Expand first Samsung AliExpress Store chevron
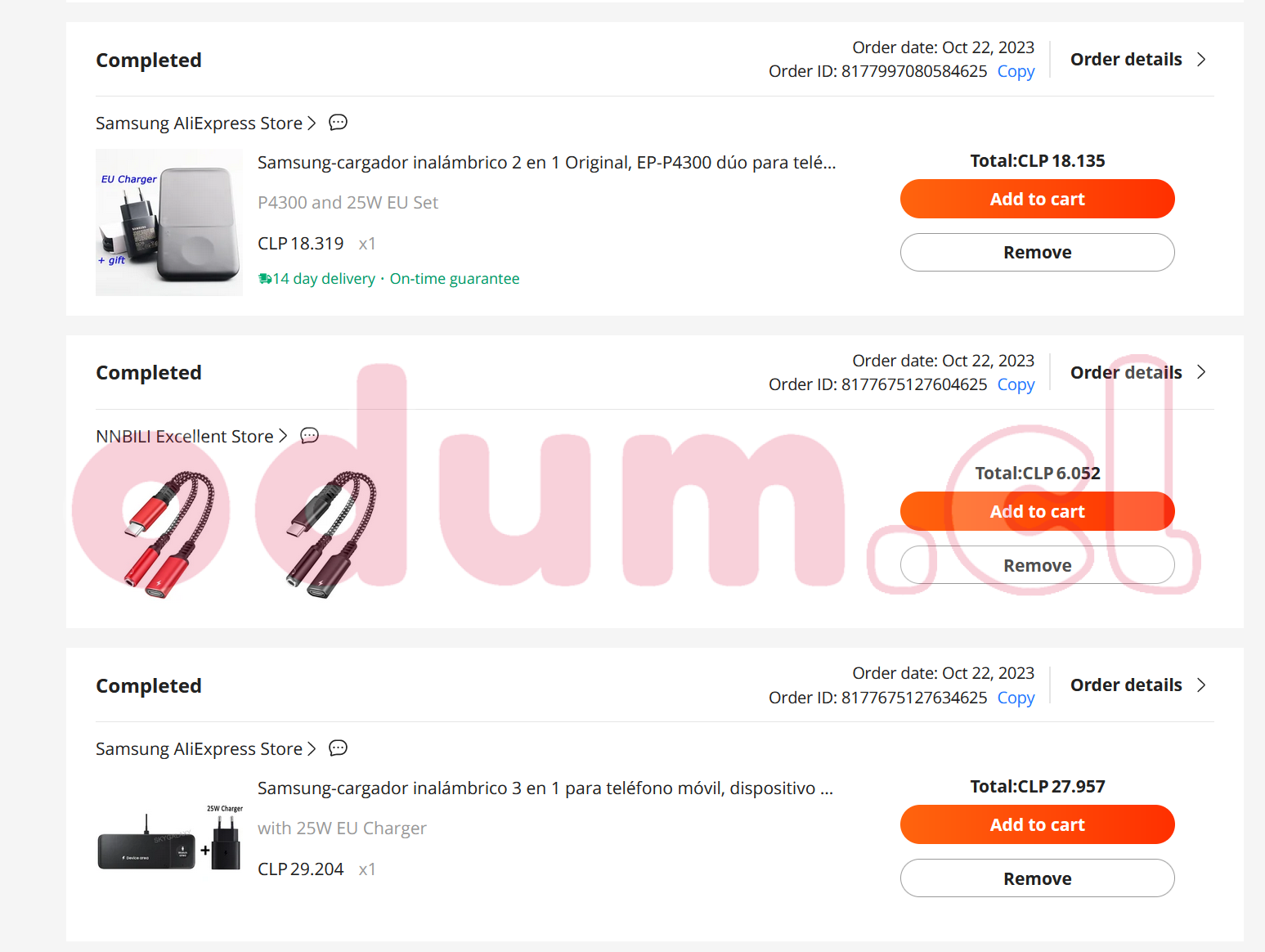 tap(312, 123)
